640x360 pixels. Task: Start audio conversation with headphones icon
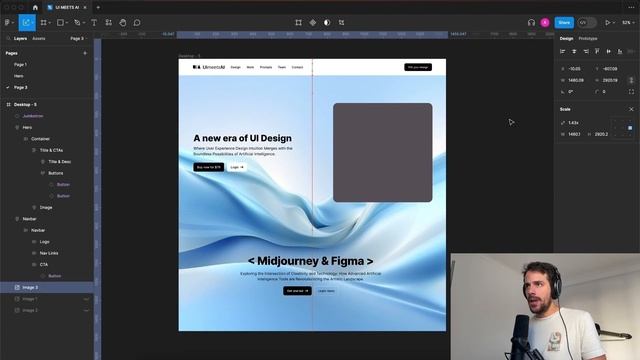click(x=531, y=23)
